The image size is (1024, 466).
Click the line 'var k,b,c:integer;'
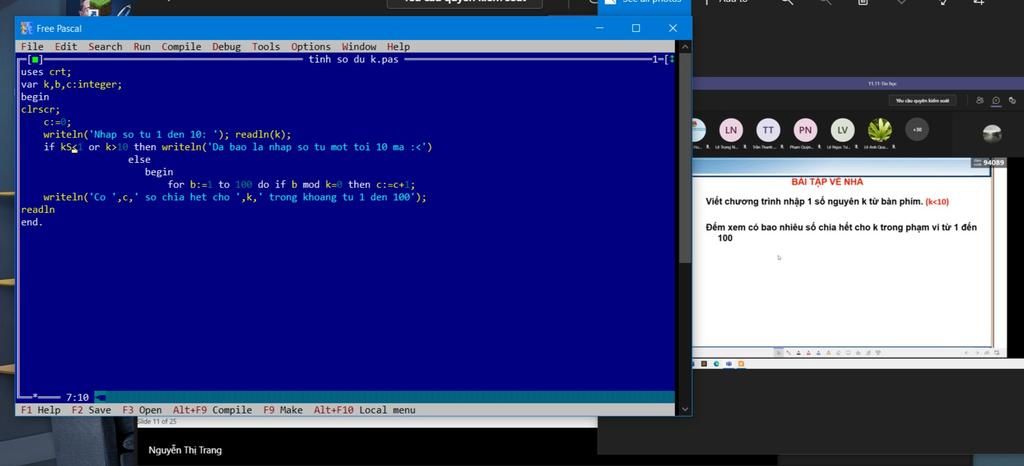tap(71, 84)
